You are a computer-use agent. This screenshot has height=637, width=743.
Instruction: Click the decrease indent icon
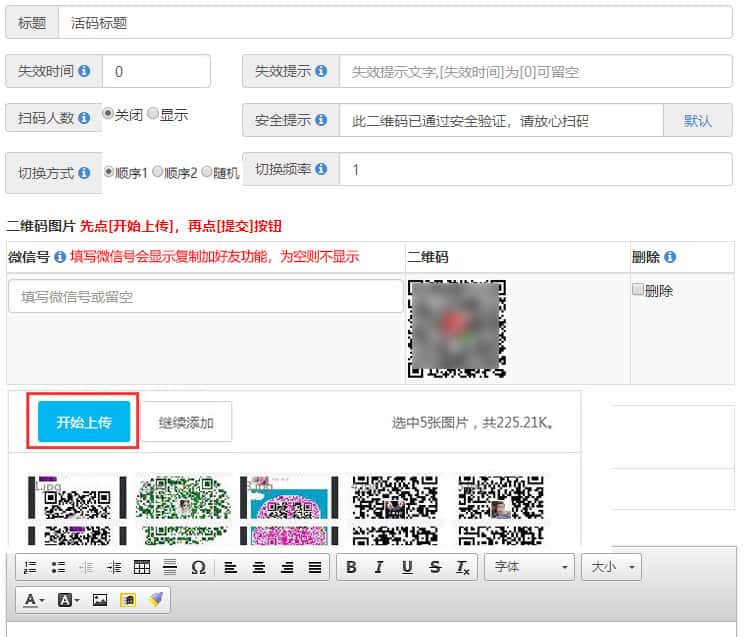pyautogui.click(x=86, y=567)
